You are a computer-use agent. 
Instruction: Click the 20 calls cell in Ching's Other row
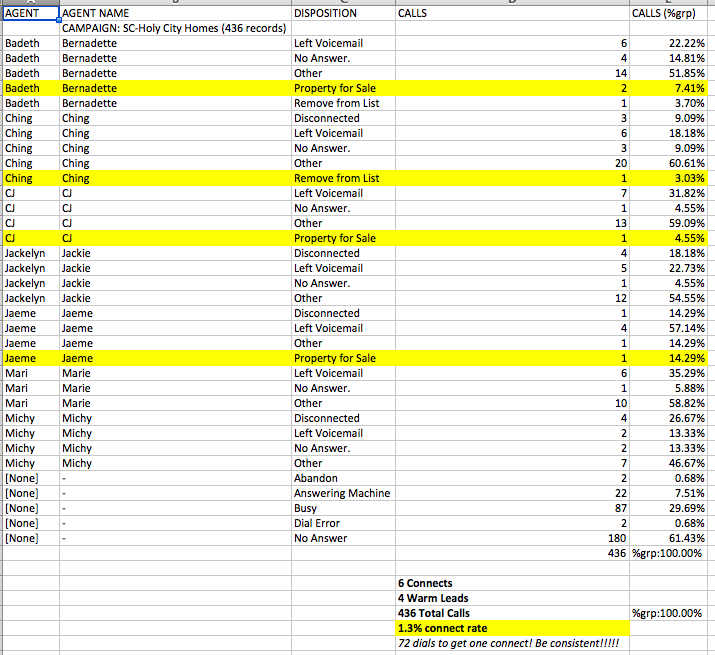[x=512, y=163]
